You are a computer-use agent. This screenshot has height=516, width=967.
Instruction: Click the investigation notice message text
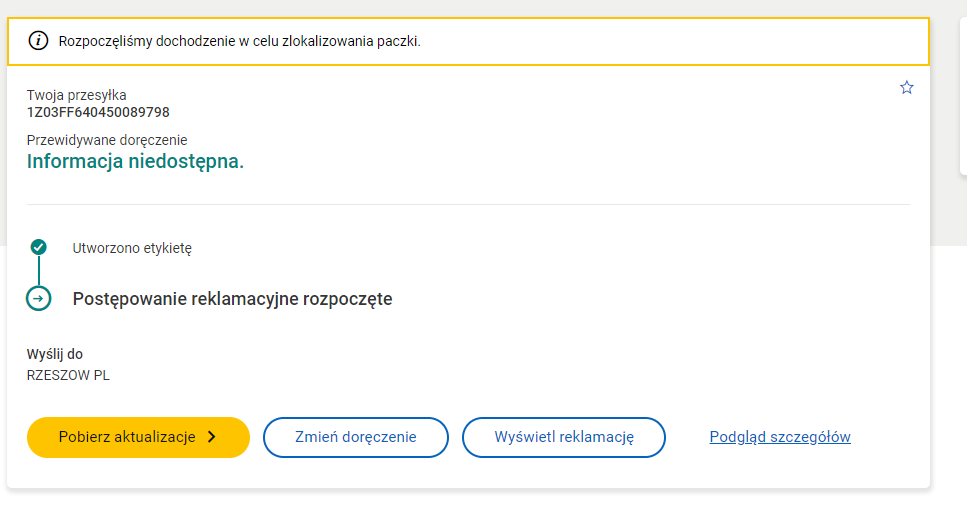point(240,42)
